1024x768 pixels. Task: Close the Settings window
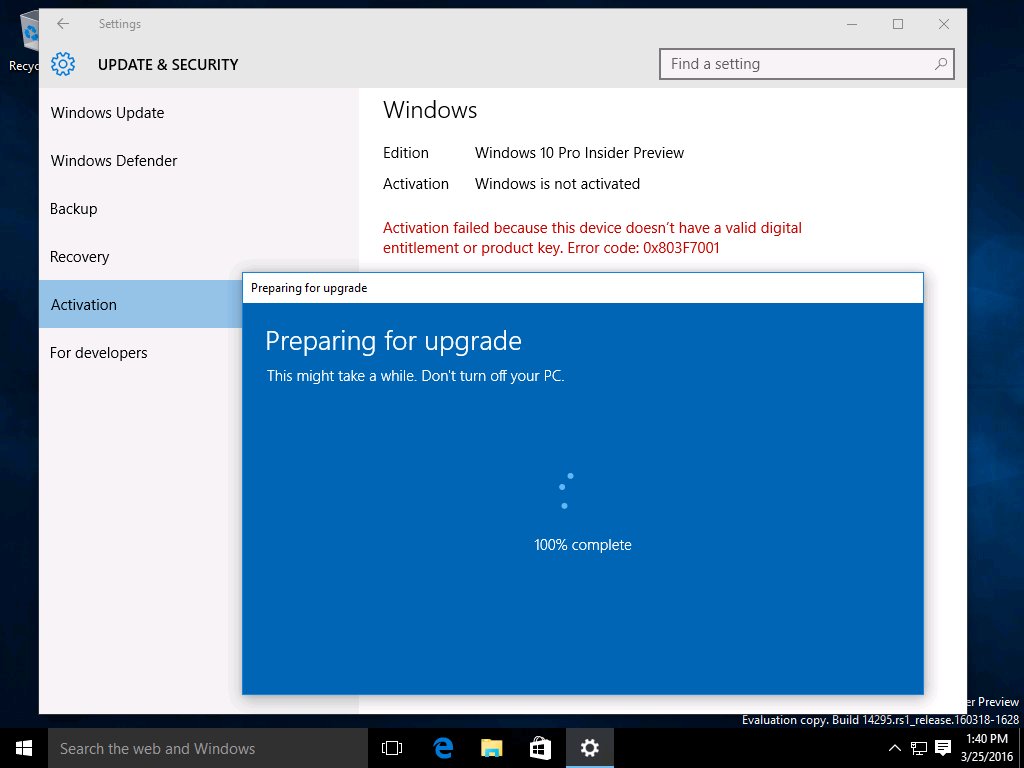click(944, 24)
